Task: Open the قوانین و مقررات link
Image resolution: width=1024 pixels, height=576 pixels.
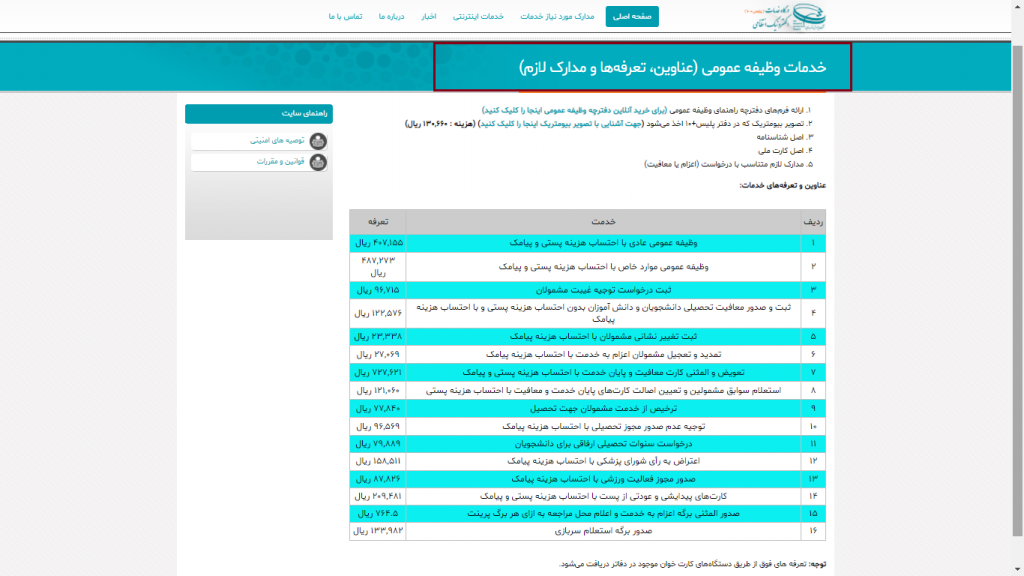Action: coord(280,161)
